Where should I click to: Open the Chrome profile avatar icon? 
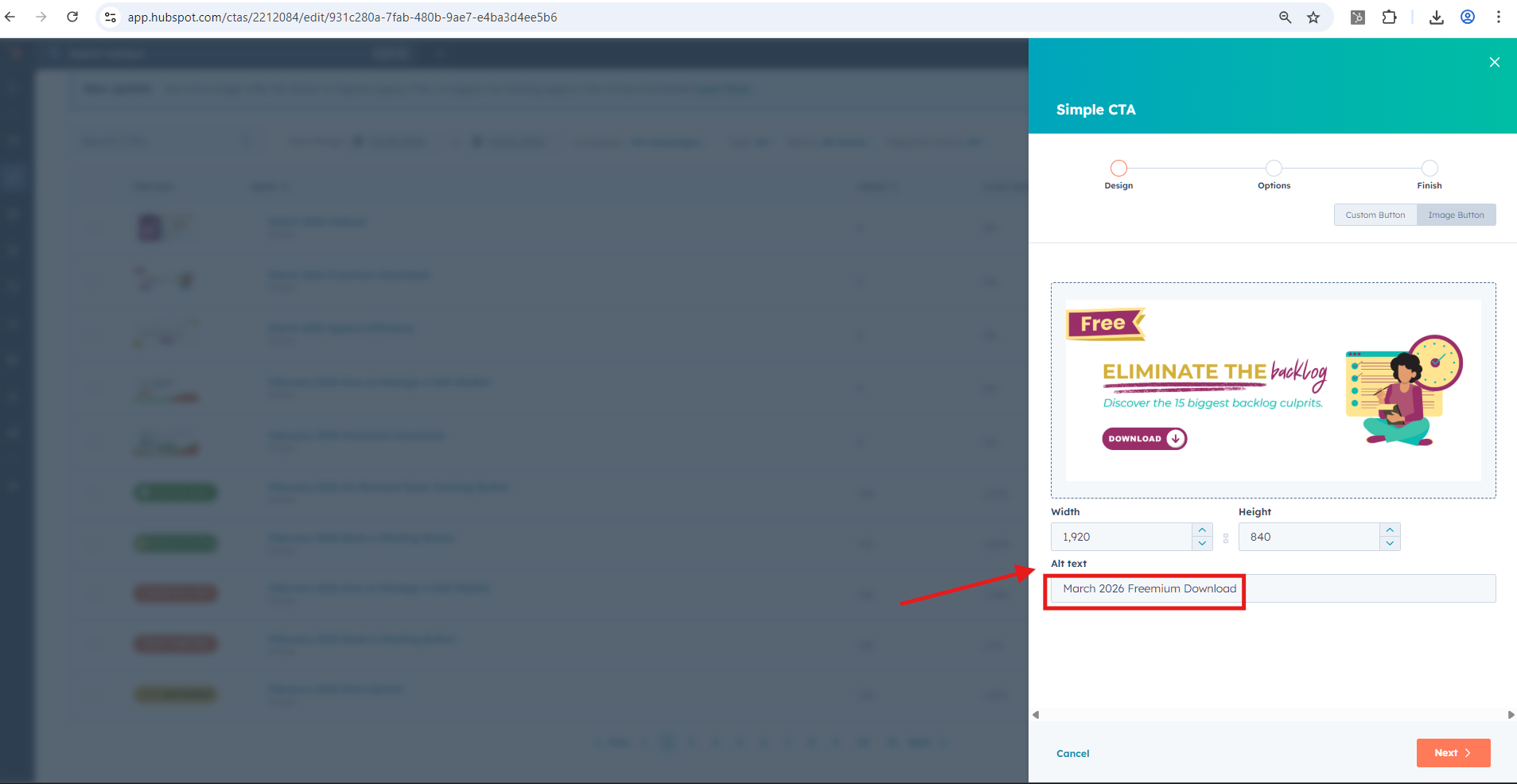[1468, 17]
